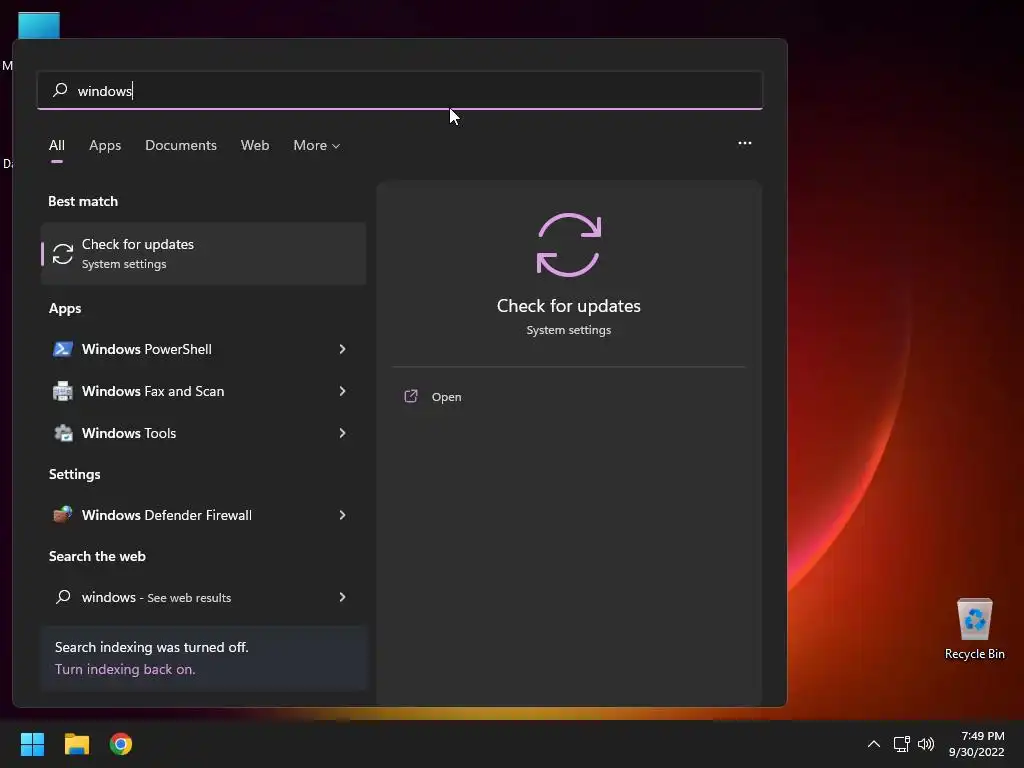The height and width of the screenshot is (768, 1024).
Task: Open the More dropdown filter
Action: (x=317, y=145)
